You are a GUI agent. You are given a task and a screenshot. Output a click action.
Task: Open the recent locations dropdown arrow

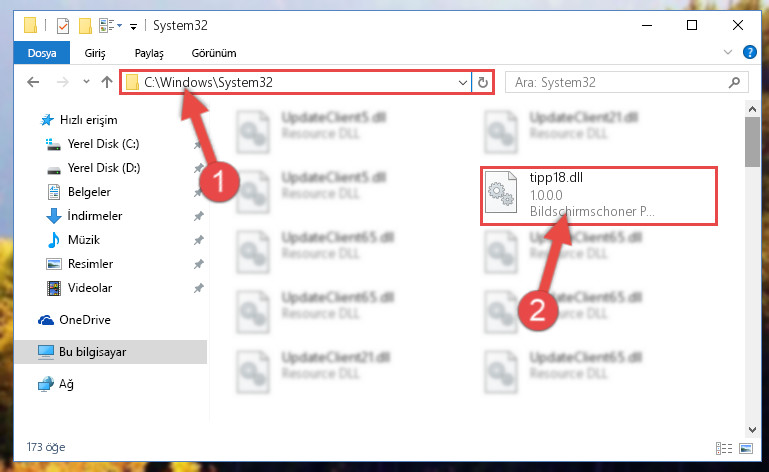point(86,81)
